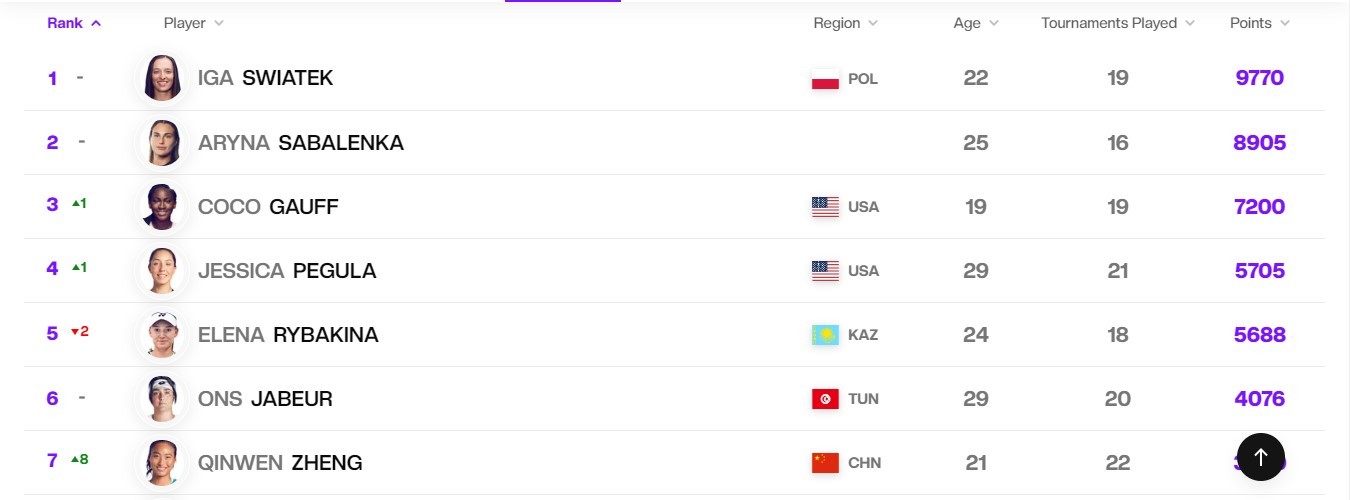Click the 9770 points value
The width and height of the screenshot is (1350, 500).
pyautogui.click(x=1259, y=78)
